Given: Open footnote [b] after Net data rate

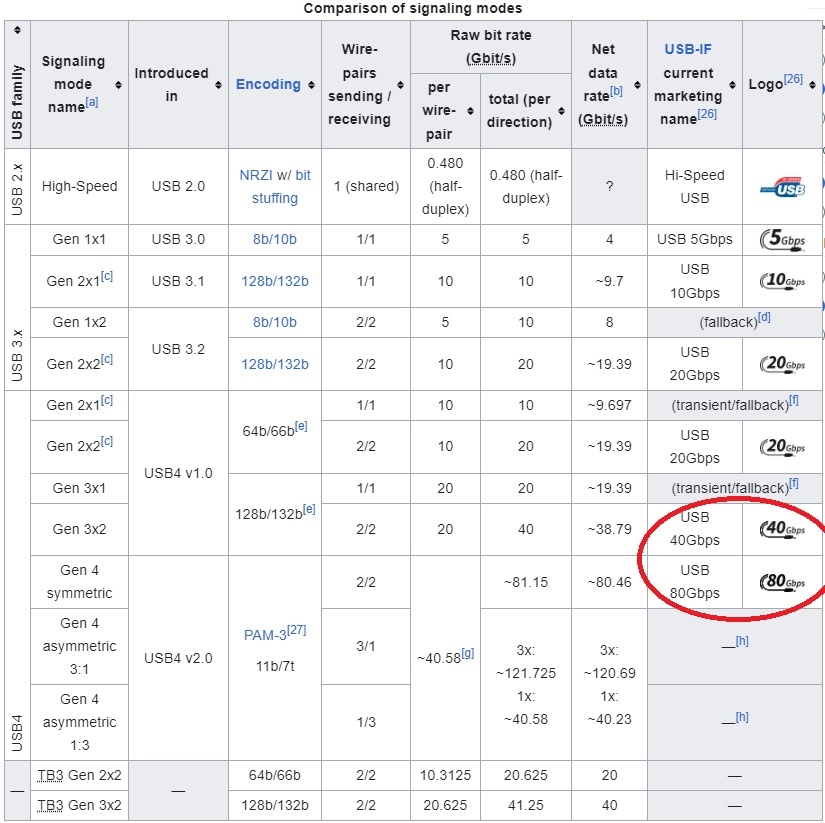Looking at the screenshot, I should [x=616, y=91].
